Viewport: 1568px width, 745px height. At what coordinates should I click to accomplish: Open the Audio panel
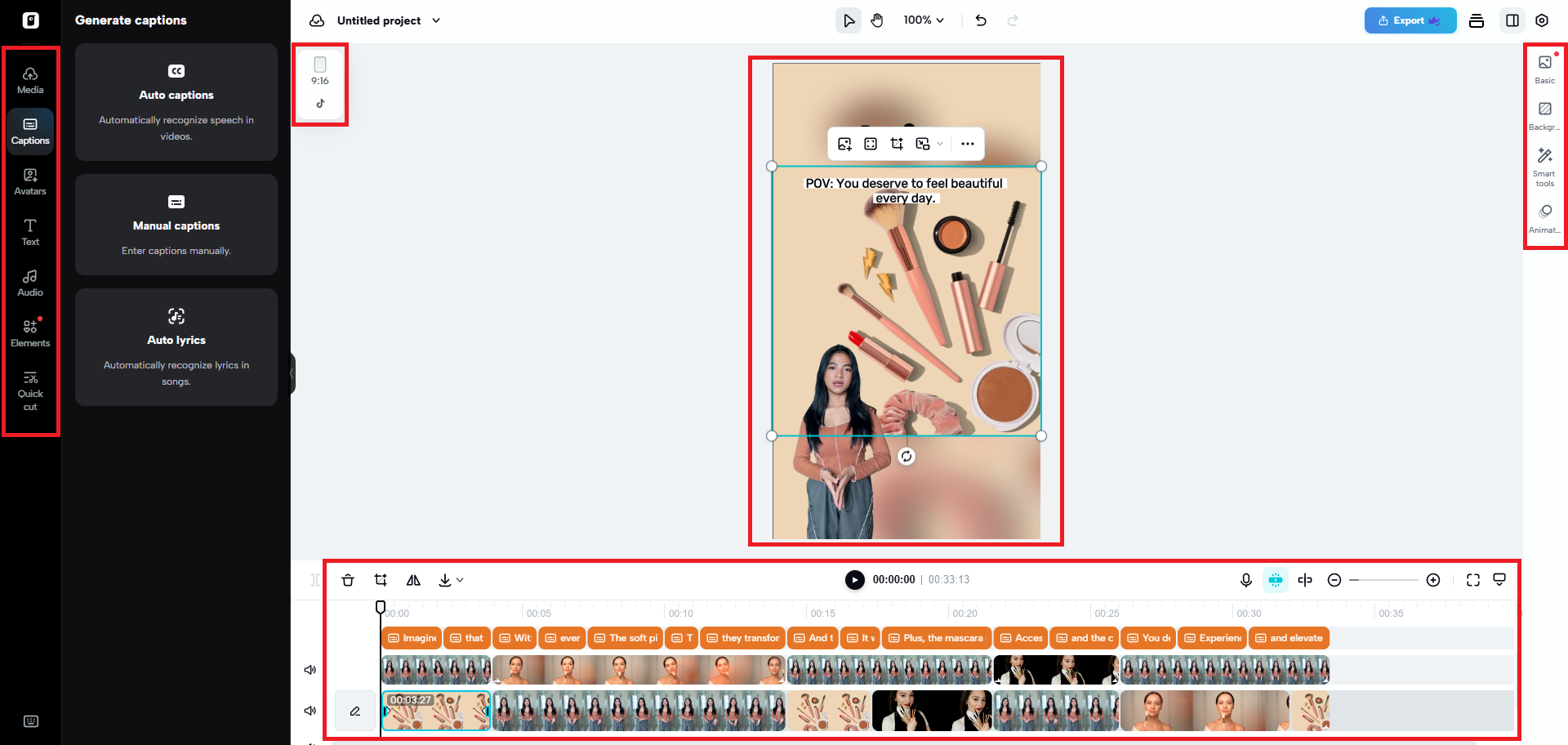point(30,281)
